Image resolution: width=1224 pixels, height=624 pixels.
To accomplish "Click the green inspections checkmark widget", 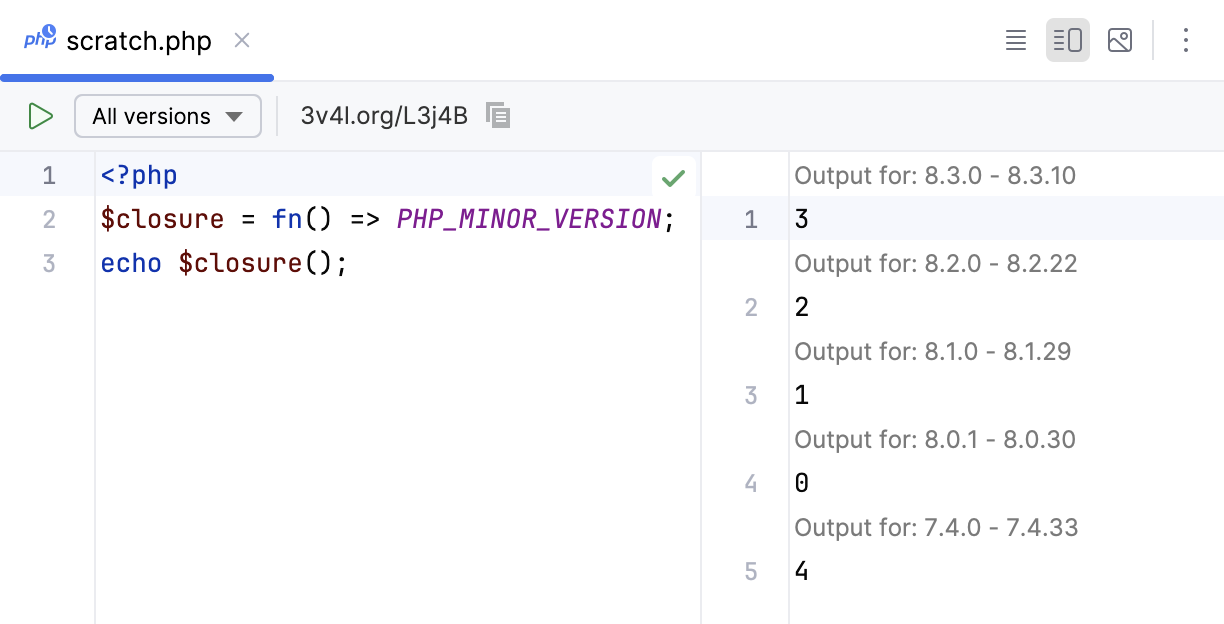I will 673,177.
